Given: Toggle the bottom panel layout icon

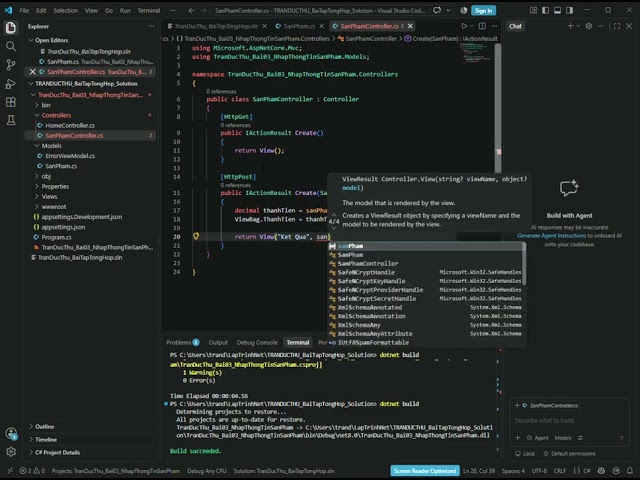Looking at the screenshot, I should point(557,11).
